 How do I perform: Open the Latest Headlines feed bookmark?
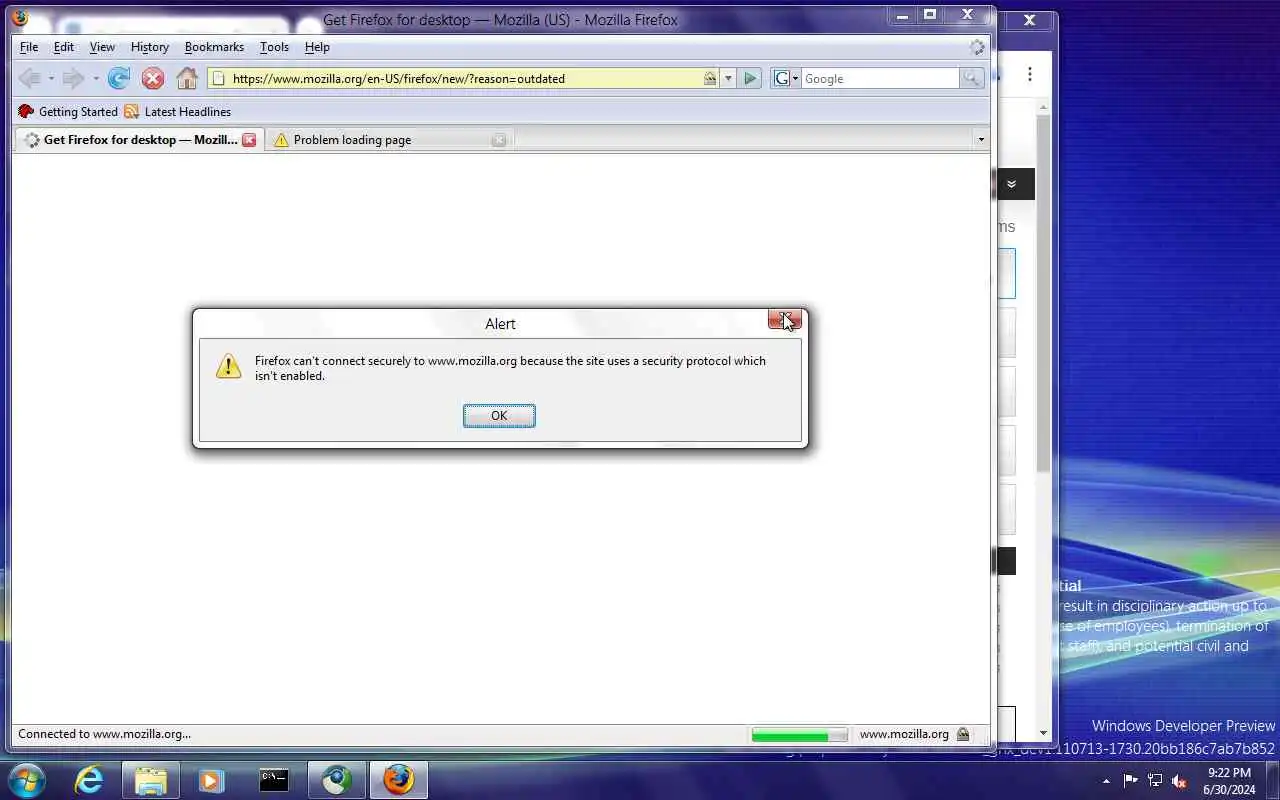point(177,112)
